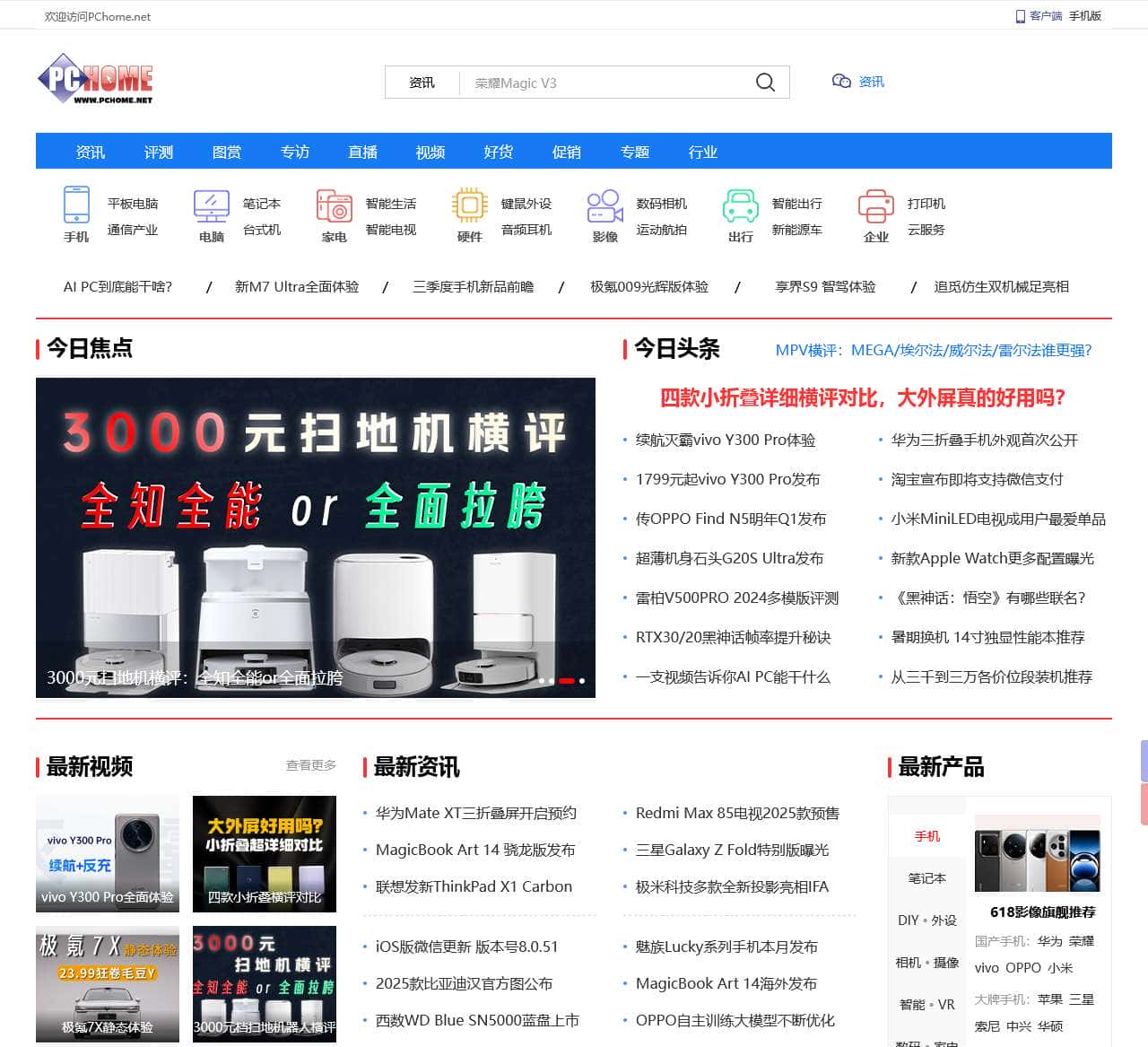Open the 硬件 chip icon
The image size is (1148, 1047).
pos(469,205)
